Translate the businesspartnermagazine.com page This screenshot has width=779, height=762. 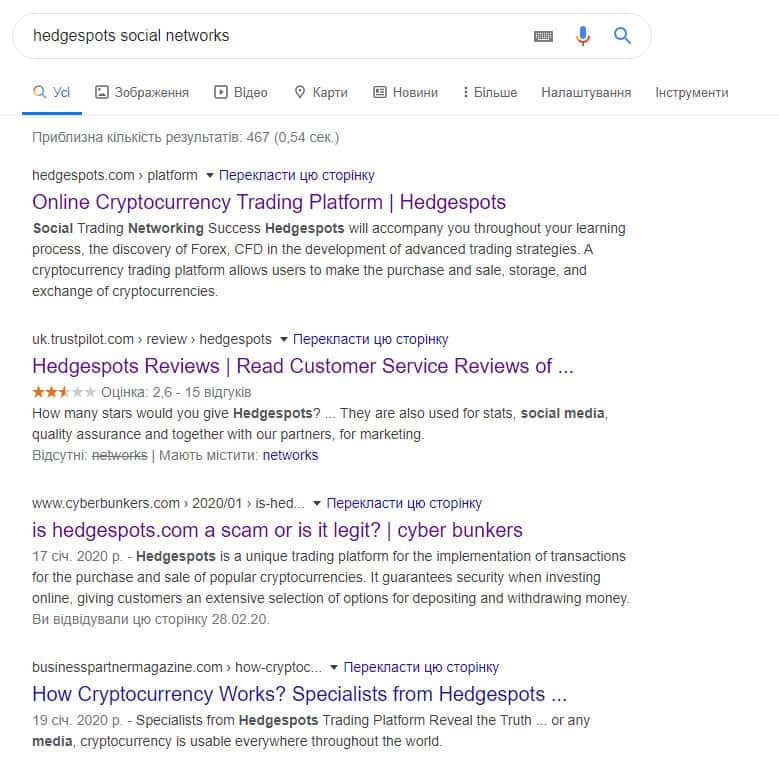tap(421, 667)
